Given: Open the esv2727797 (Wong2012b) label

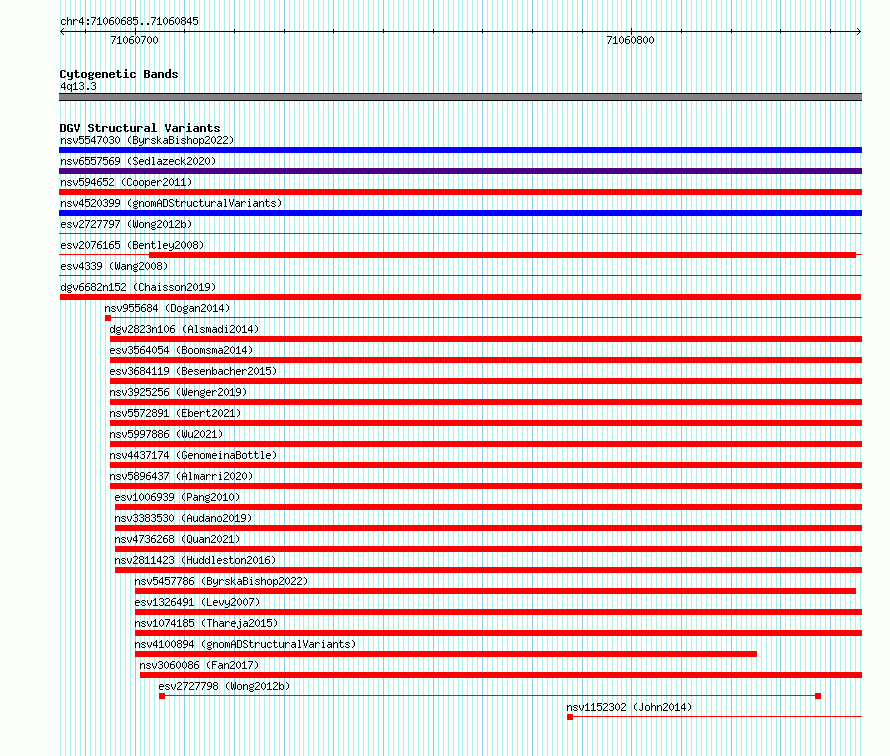Looking at the screenshot, I should [x=126, y=224].
